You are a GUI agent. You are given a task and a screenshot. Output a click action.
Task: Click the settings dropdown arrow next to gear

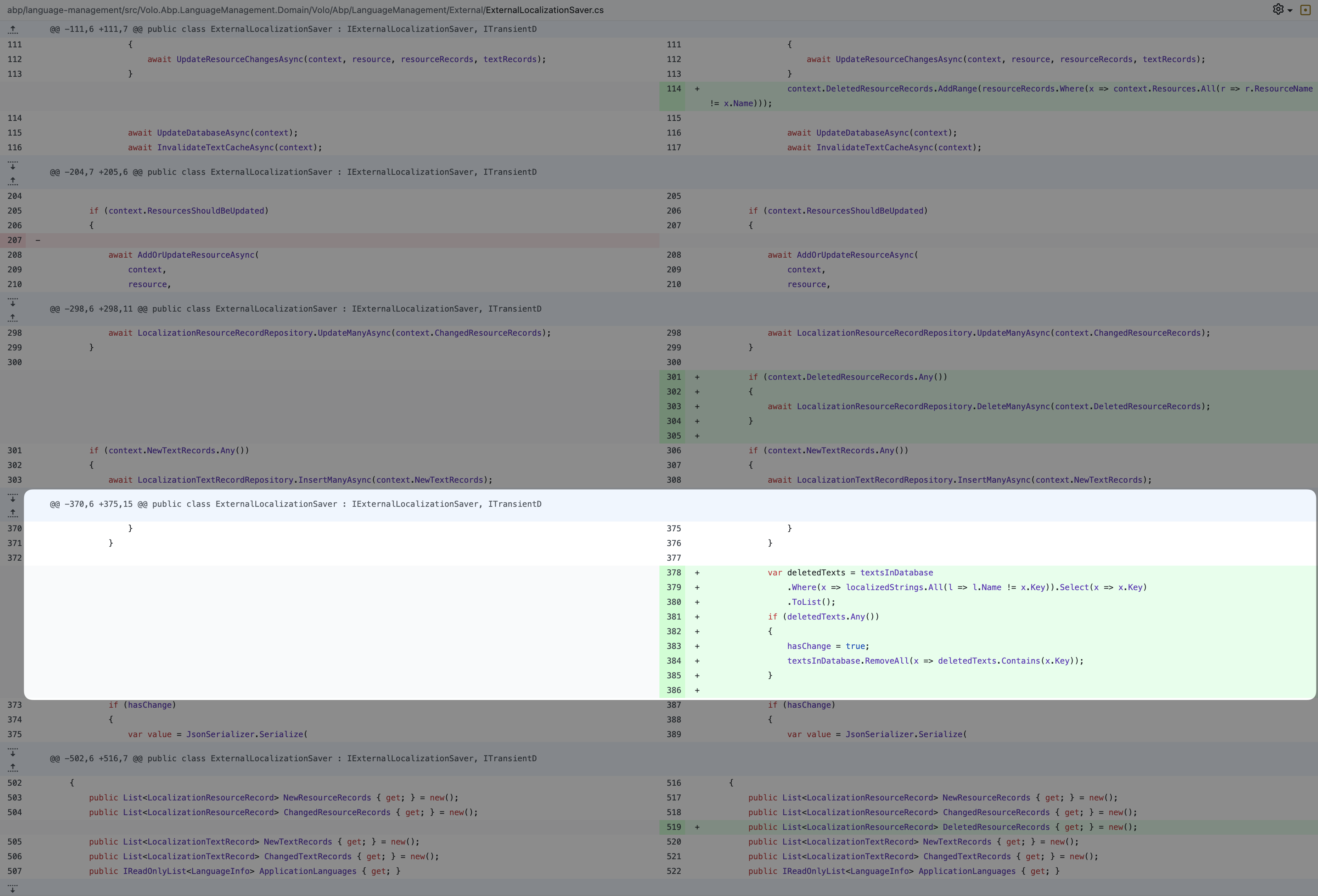point(1290,11)
